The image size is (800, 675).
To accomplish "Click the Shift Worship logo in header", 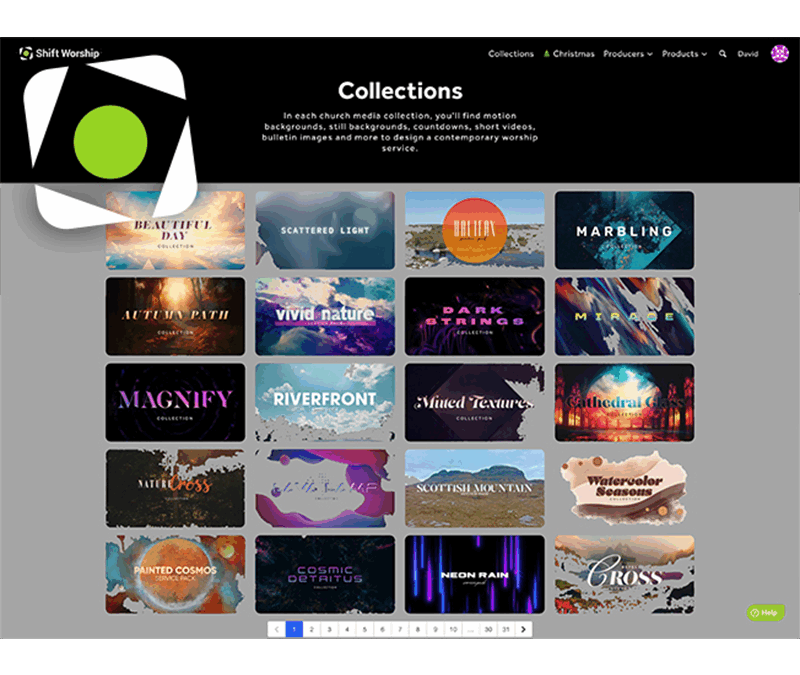I will tap(59, 53).
